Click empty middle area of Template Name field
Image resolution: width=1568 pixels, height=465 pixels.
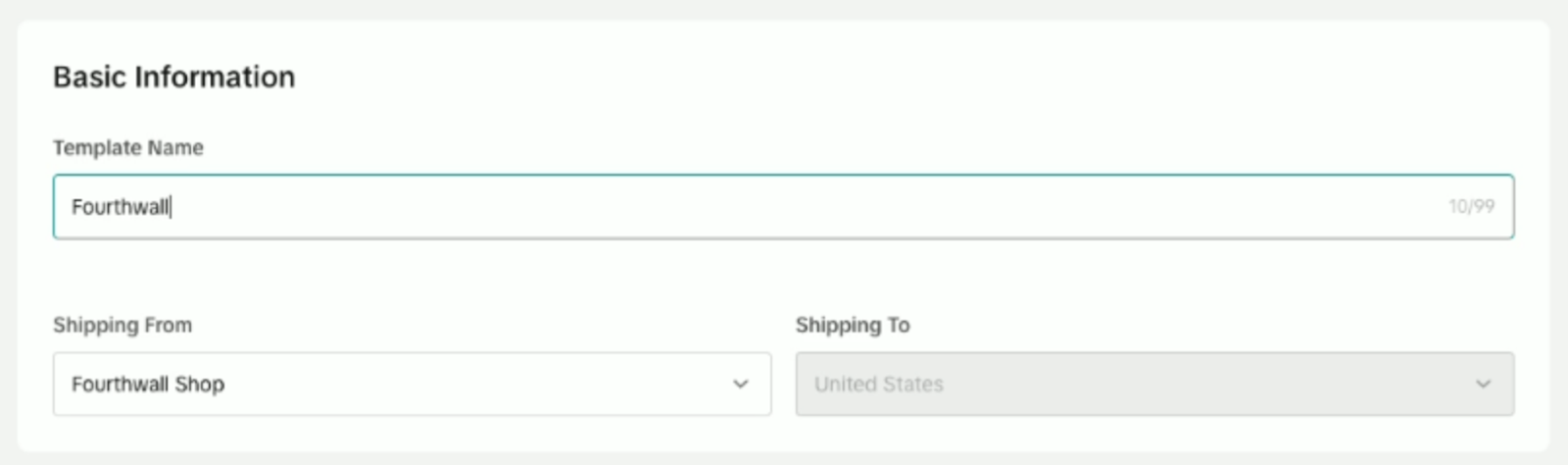pos(784,206)
